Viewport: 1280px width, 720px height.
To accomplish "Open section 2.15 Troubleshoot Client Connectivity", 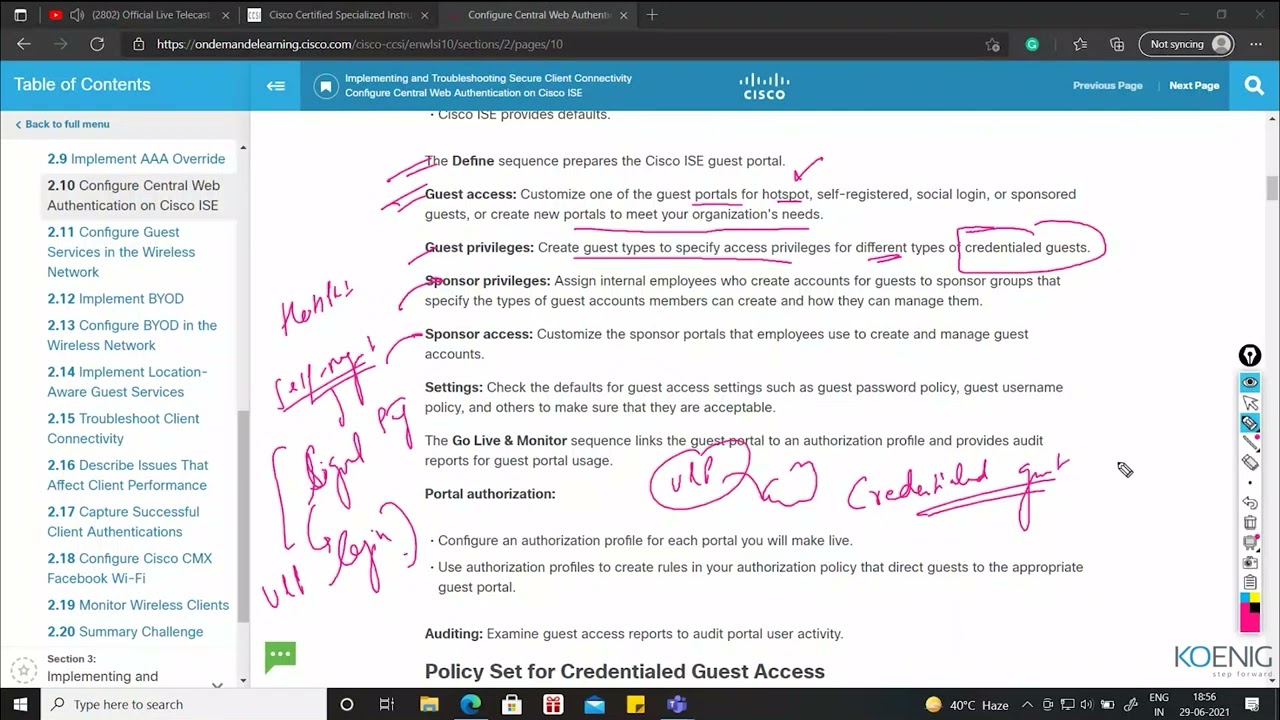I will pyautogui.click(x=123, y=429).
